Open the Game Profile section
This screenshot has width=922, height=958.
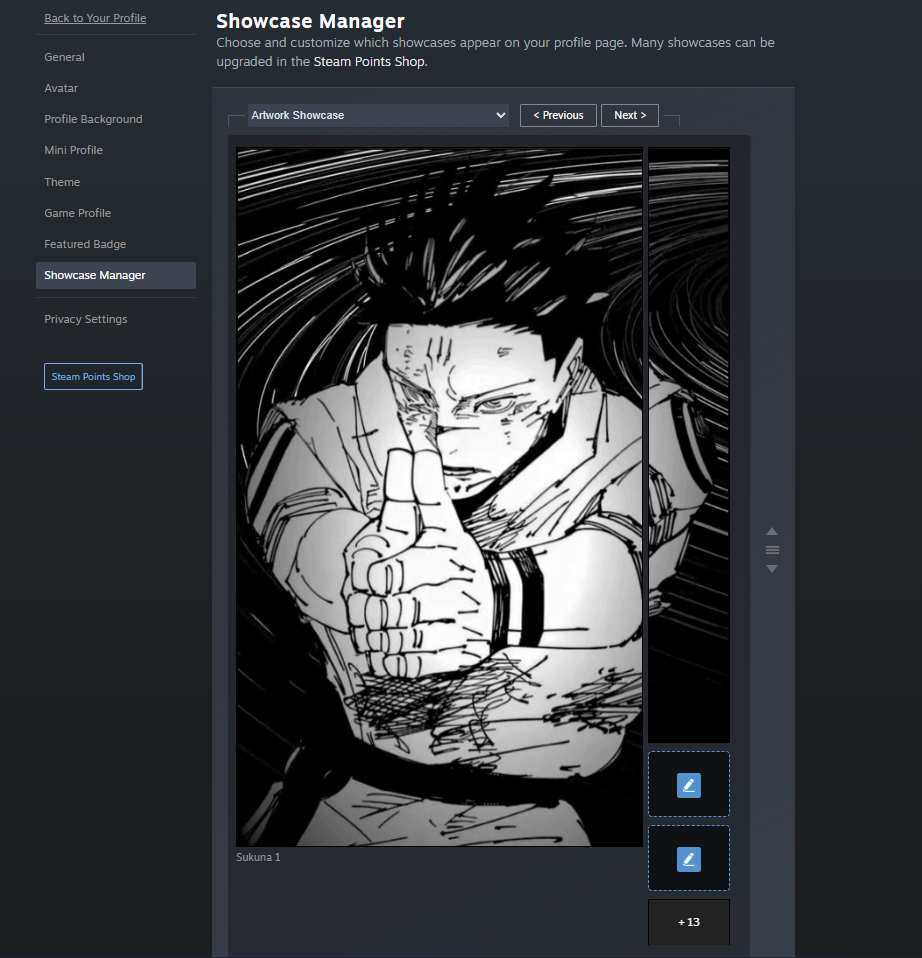tap(78, 213)
